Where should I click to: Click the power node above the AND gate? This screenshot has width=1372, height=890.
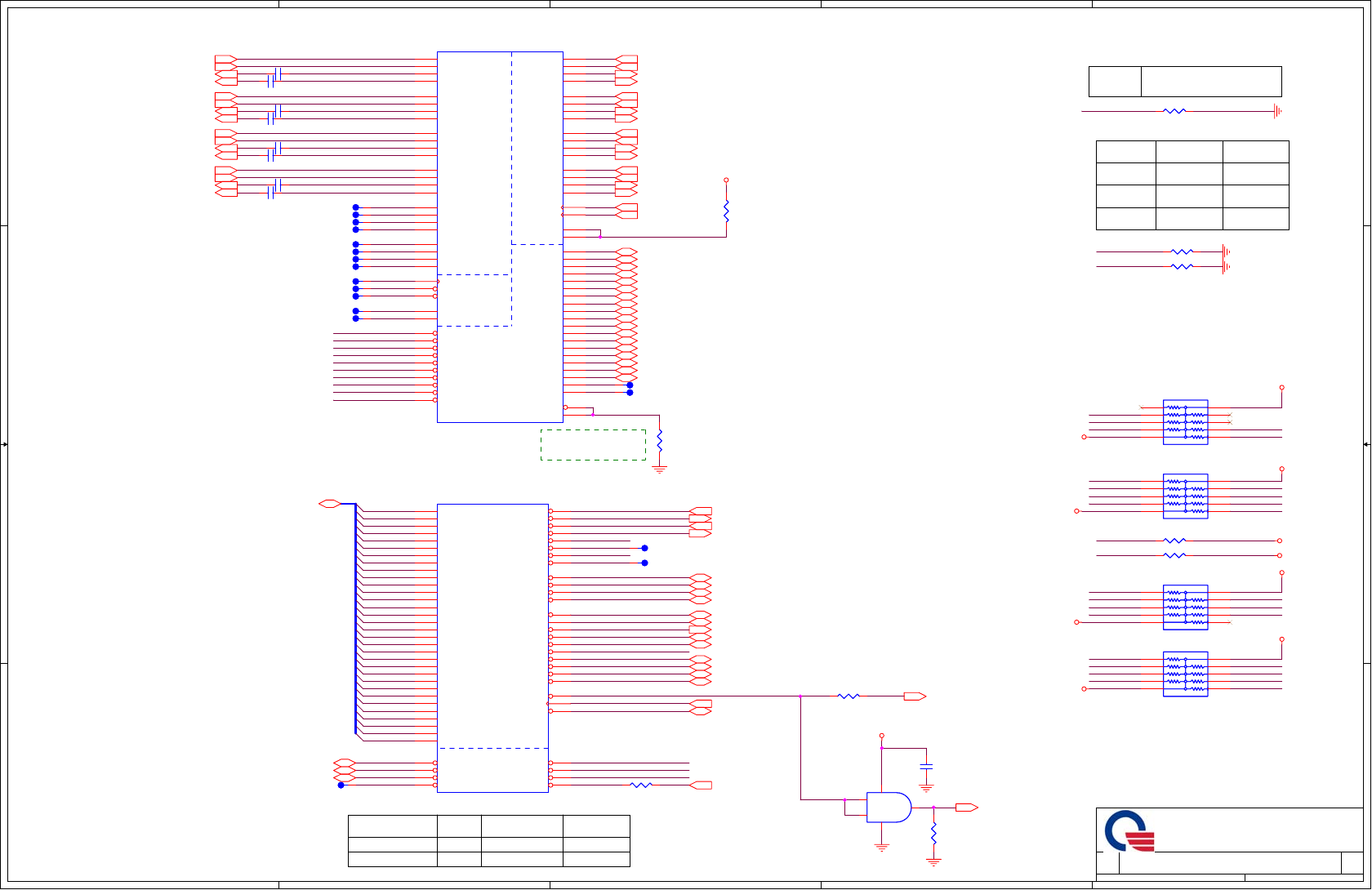click(x=881, y=736)
